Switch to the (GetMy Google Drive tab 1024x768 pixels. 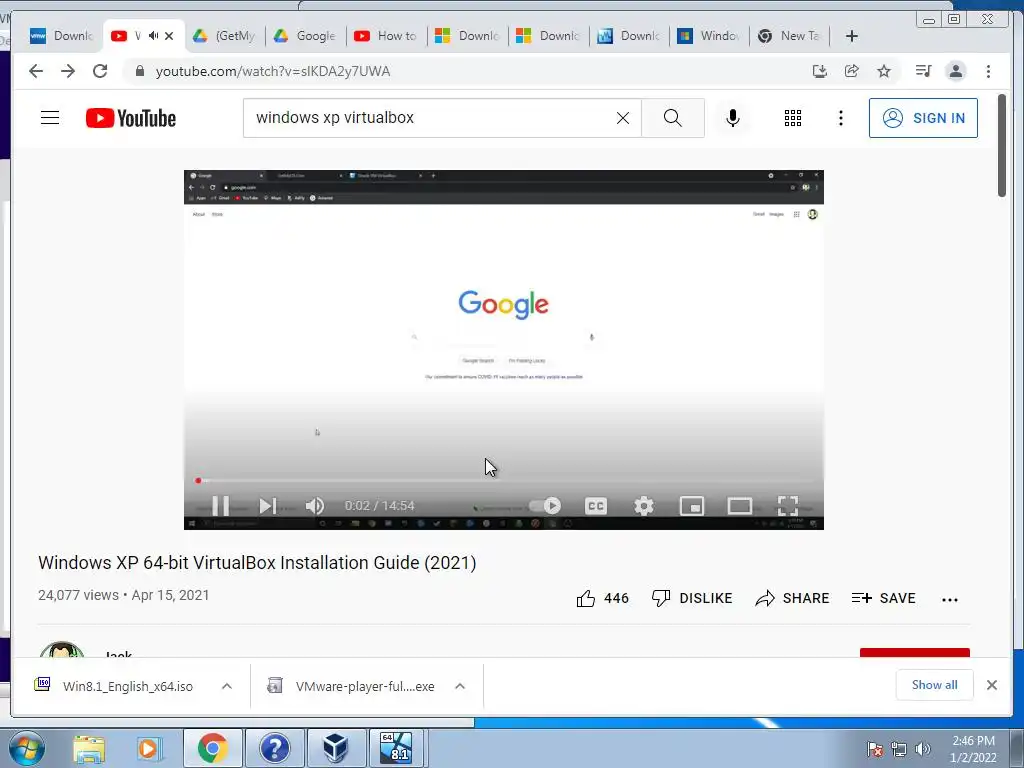pyautogui.click(x=225, y=36)
